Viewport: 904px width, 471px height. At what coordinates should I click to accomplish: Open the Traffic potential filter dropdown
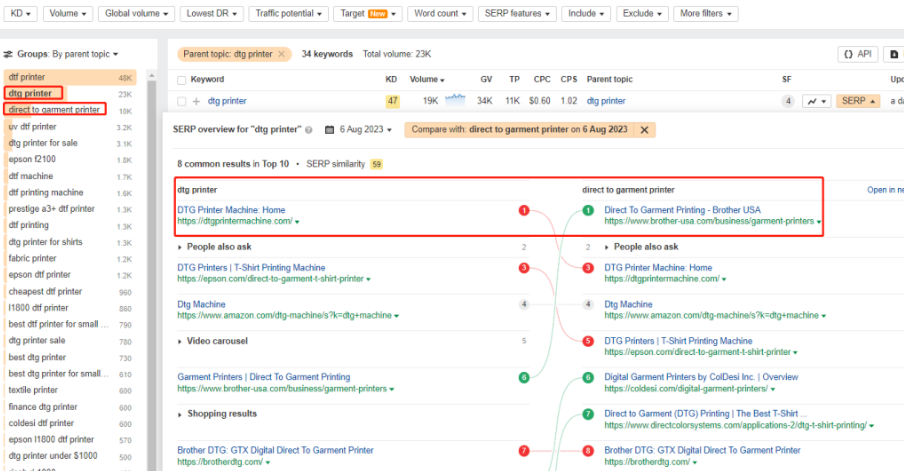pyautogui.click(x=291, y=14)
